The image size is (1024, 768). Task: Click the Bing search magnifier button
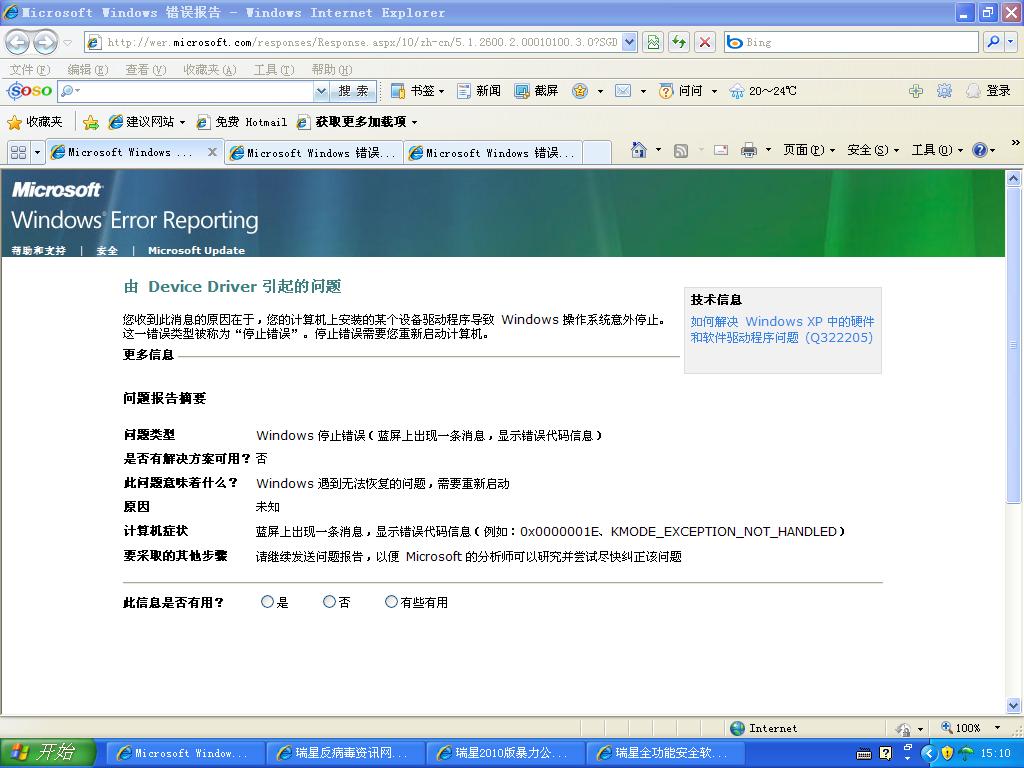993,42
